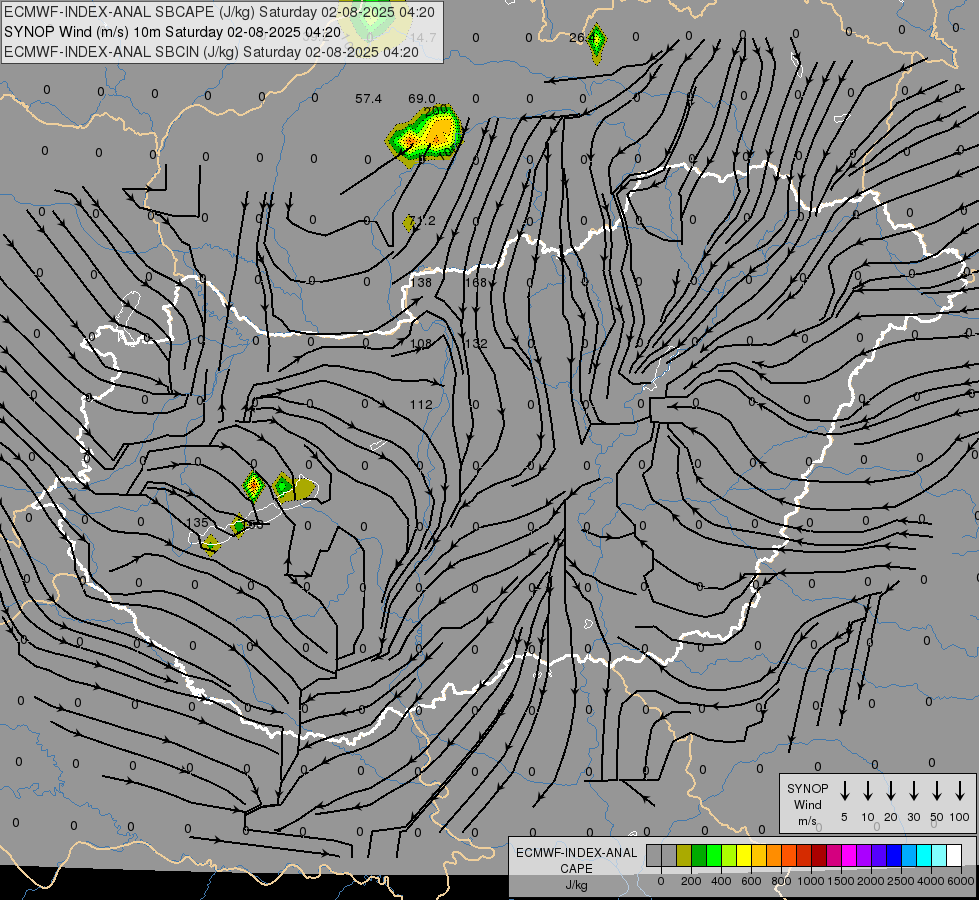This screenshot has height=900, width=979.
Task: Click the large yellow-orange CAPE blob
Action: [426, 136]
